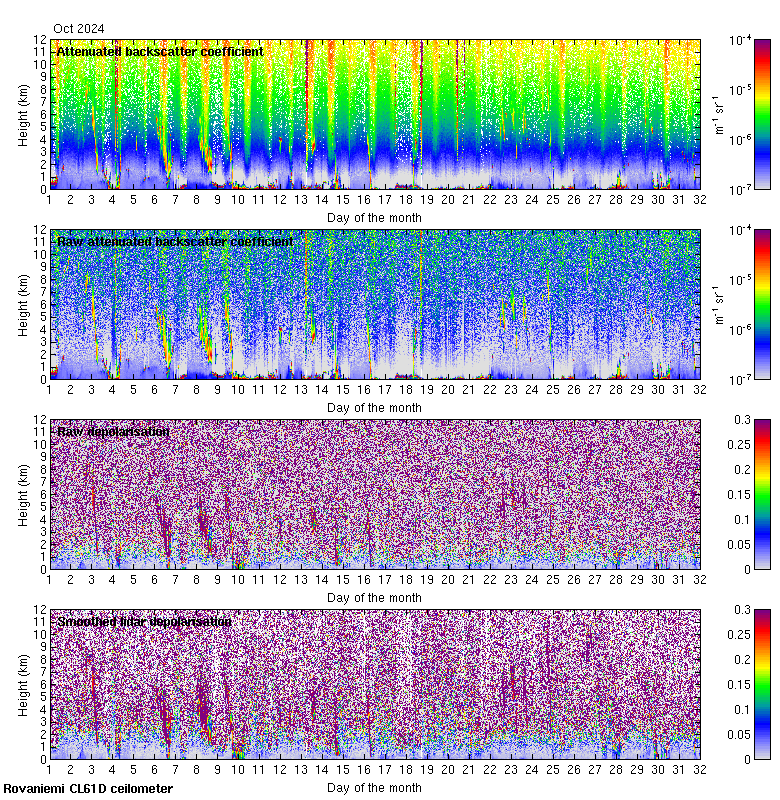Click "Day of the month" under top panel
Viewport: 780px width, 800px height.
tap(374, 217)
